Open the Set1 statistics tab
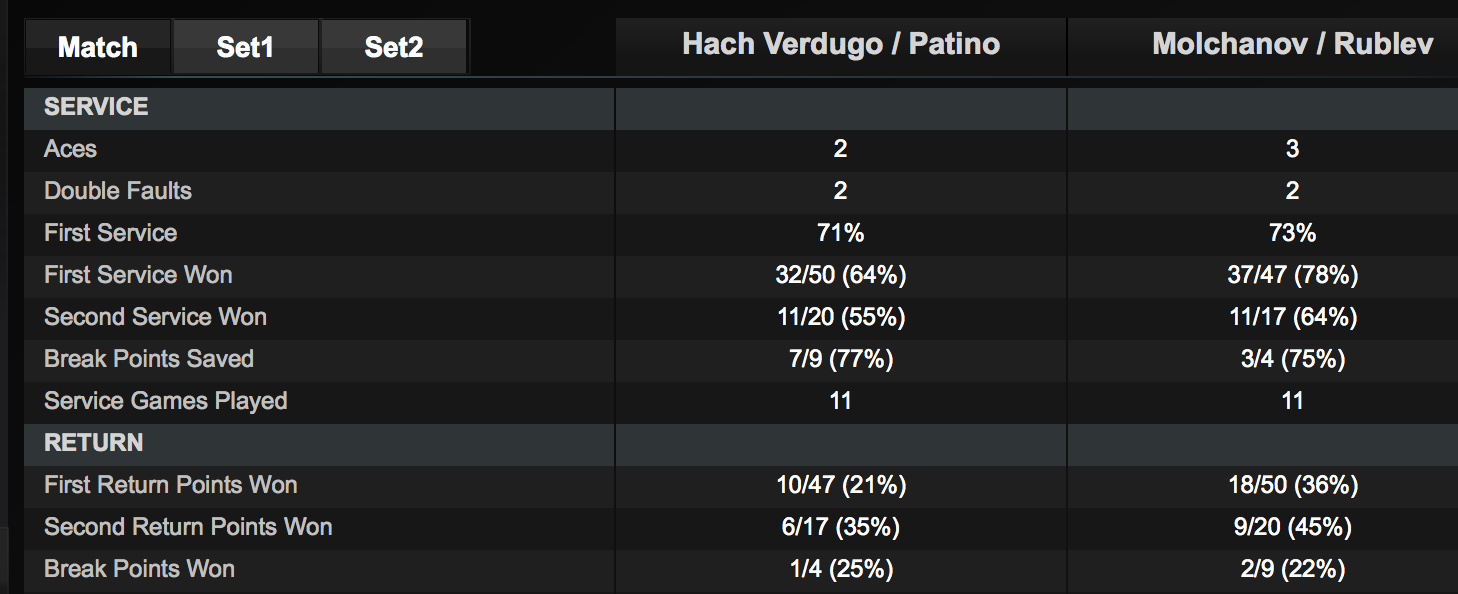Viewport: 1458px width, 594px height. 245,47
